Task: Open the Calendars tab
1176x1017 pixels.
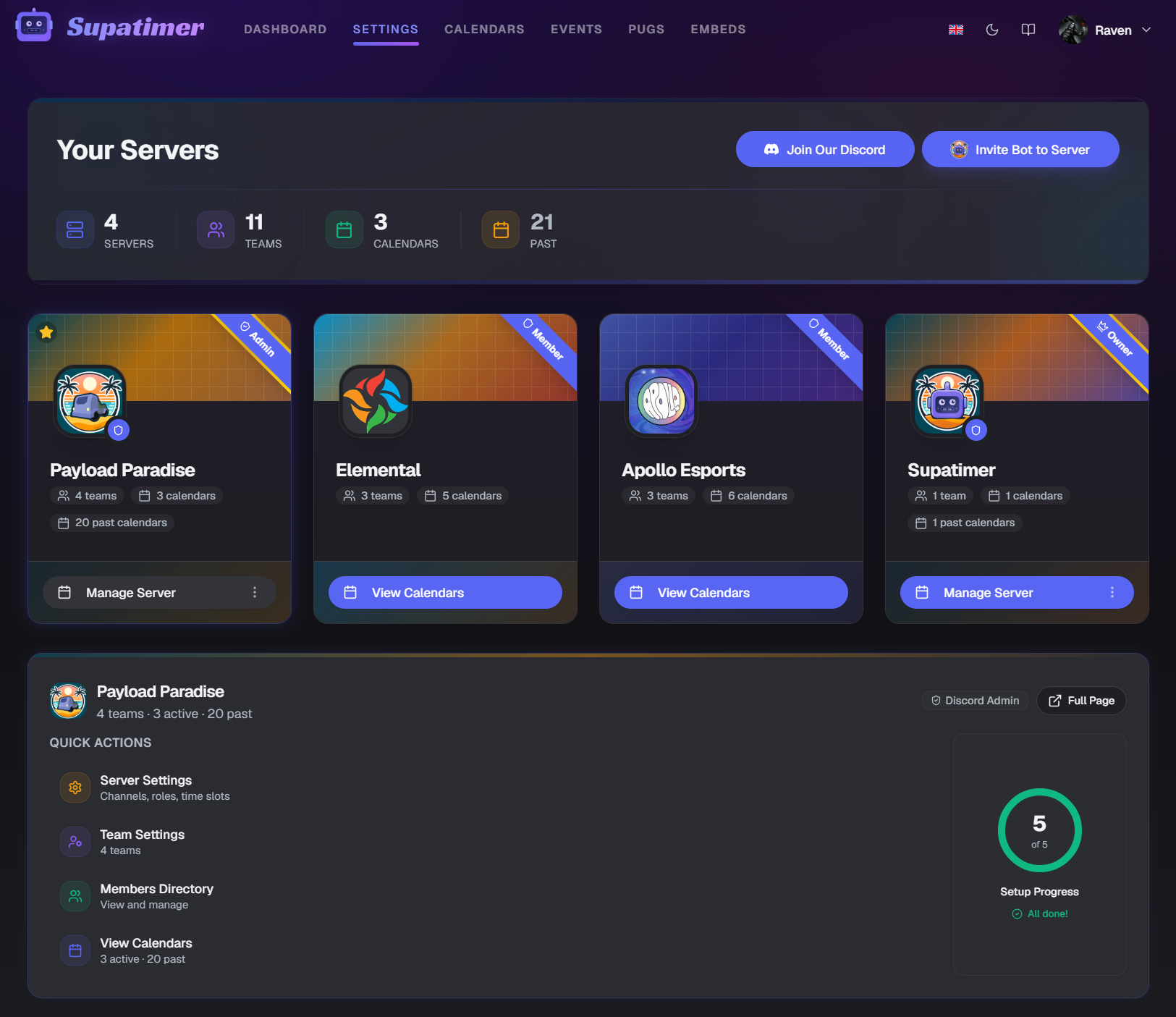Action: tap(484, 29)
